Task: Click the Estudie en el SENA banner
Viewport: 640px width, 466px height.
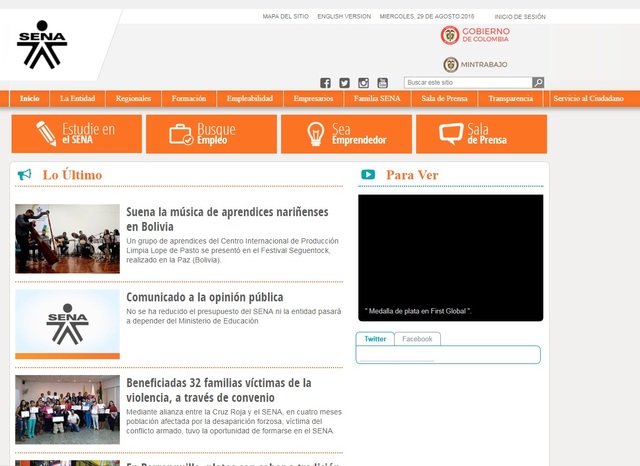Action: pos(77,134)
